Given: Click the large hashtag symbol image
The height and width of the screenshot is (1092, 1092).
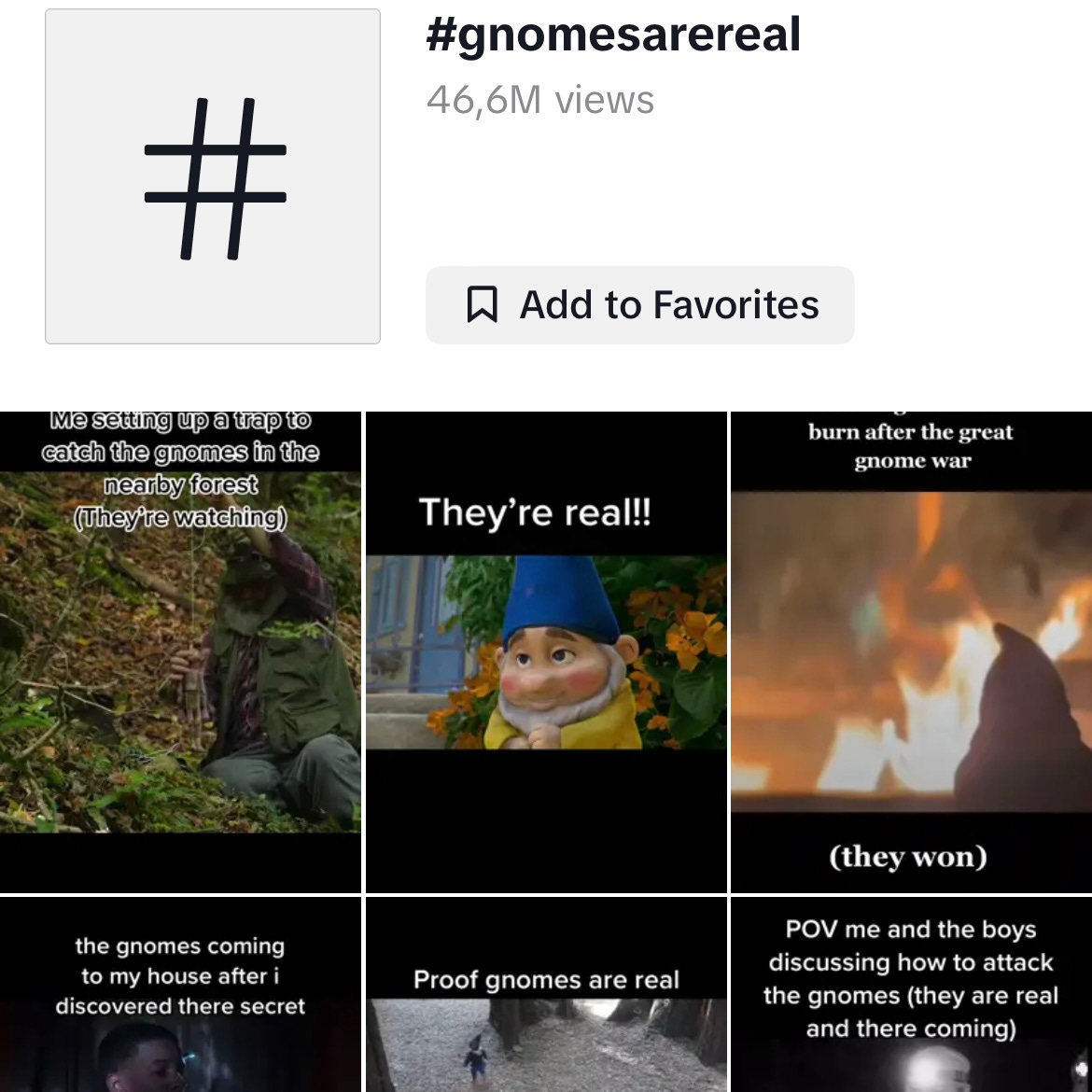Looking at the screenshot, I should (x=213, y=176).
